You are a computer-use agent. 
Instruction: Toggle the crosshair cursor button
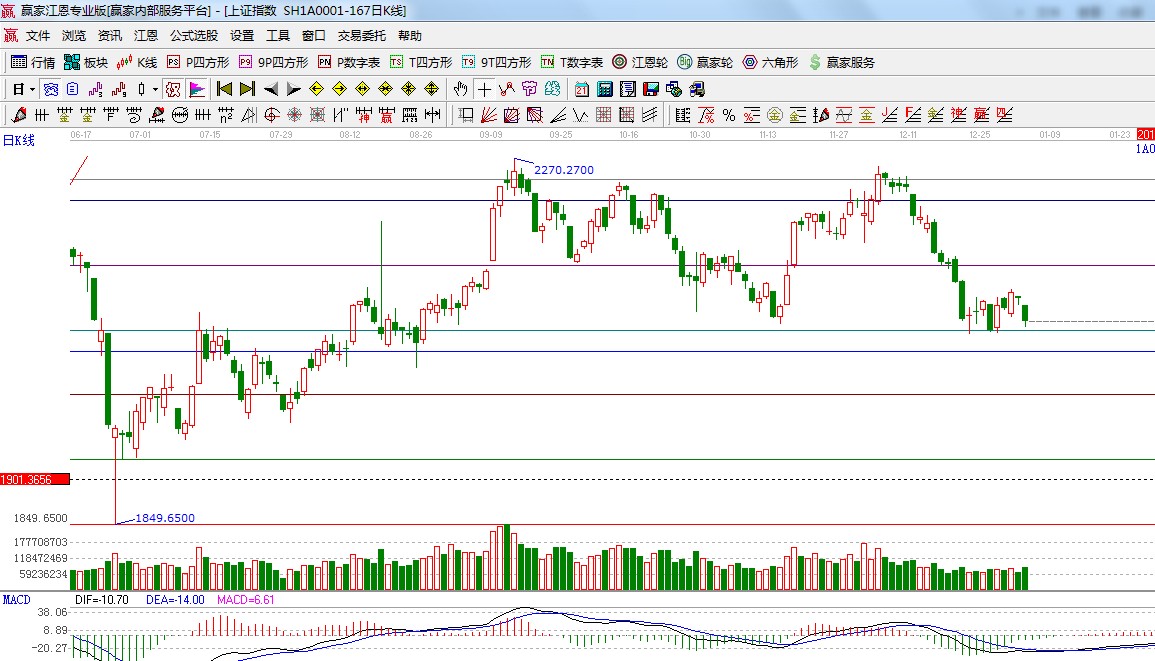click(484, 89)
